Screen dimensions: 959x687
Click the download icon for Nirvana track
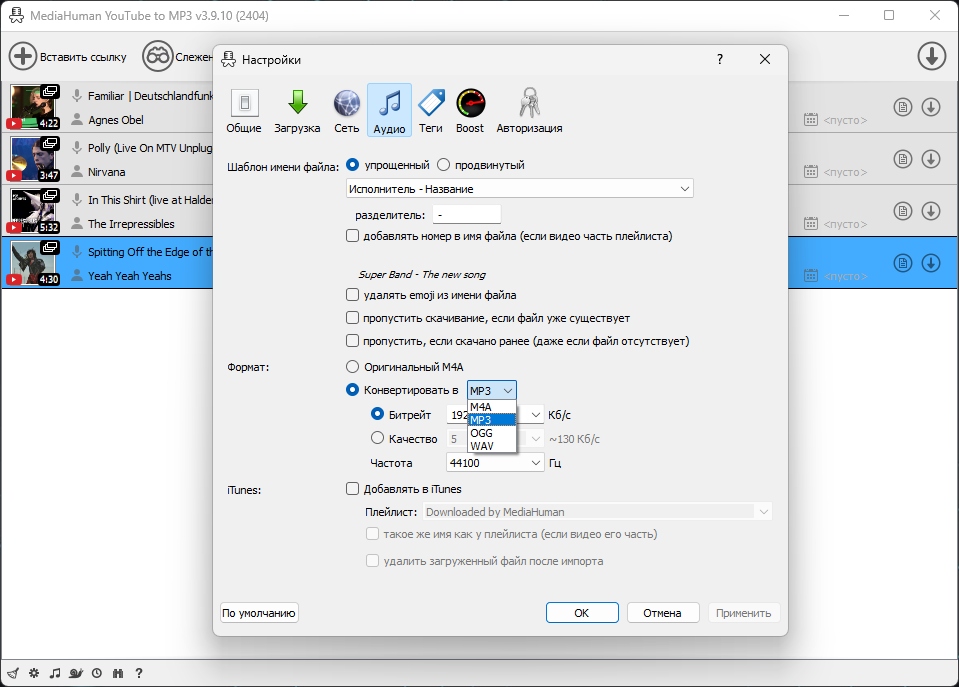click(x=931, y=159)
